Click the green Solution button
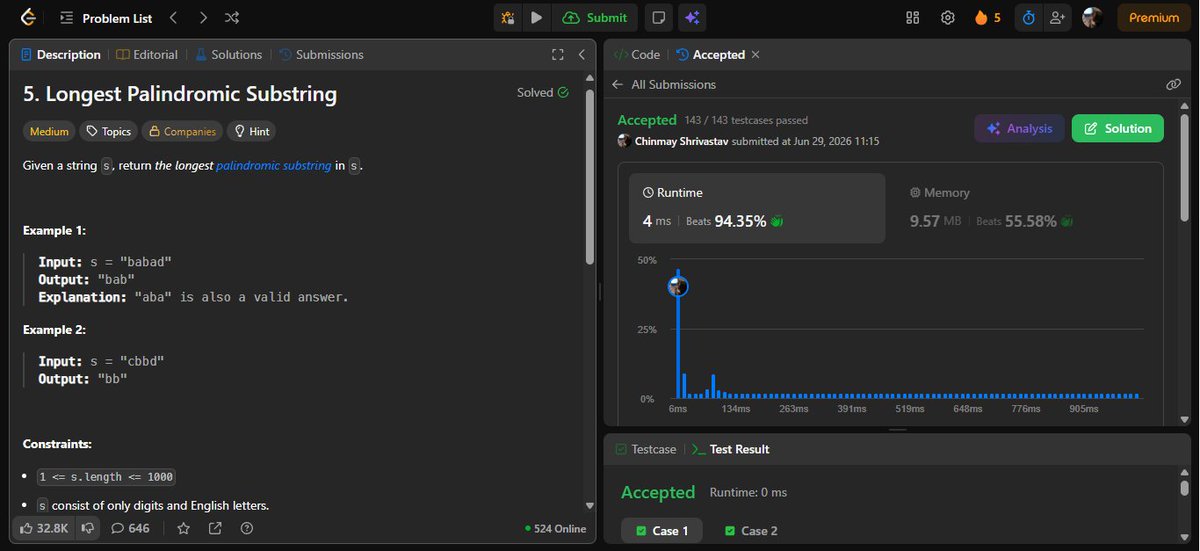Screen dimensions: 1200x551 coord(1118,128)
